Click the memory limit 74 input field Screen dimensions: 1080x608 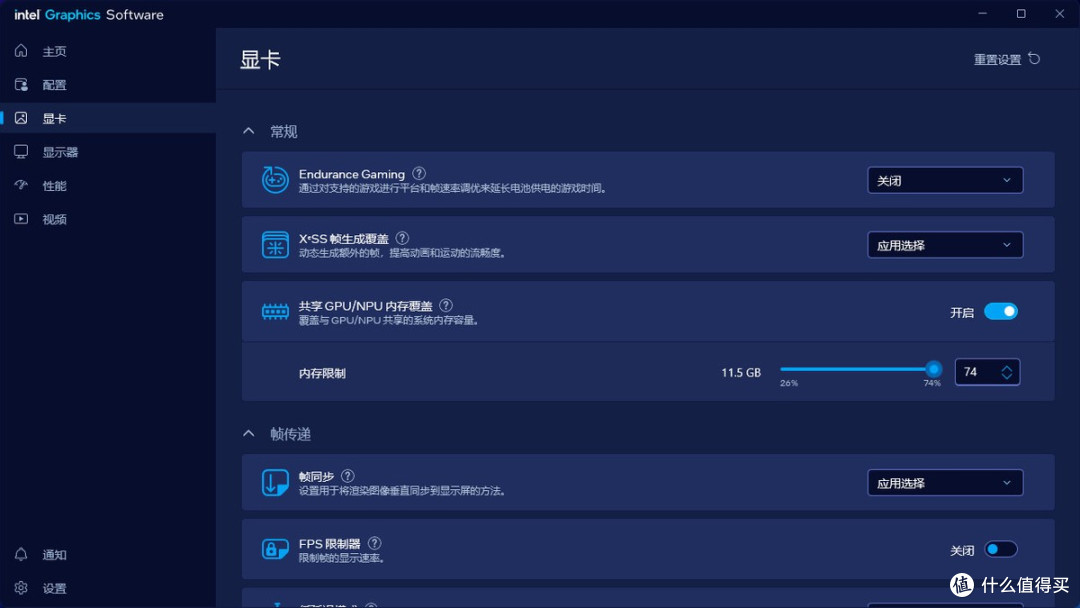click(987, 372)
